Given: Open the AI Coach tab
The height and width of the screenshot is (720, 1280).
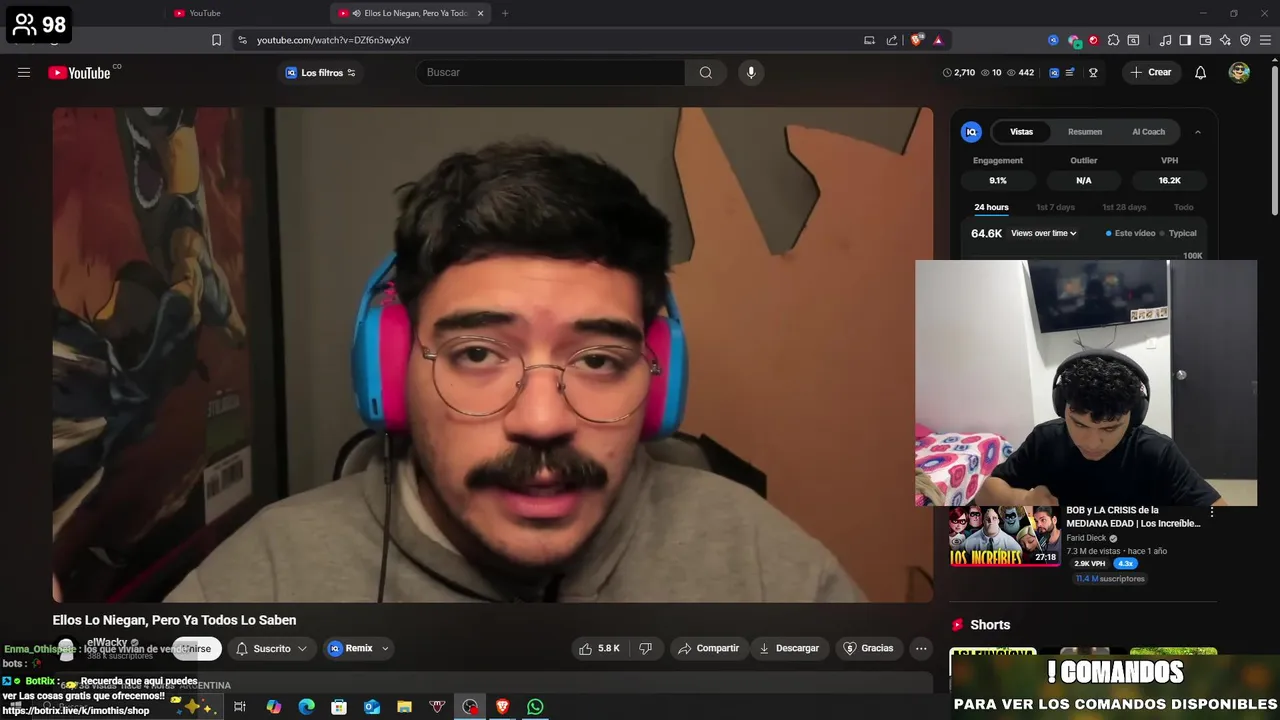Looking at the screenshot, I should tap(1148, 132).
